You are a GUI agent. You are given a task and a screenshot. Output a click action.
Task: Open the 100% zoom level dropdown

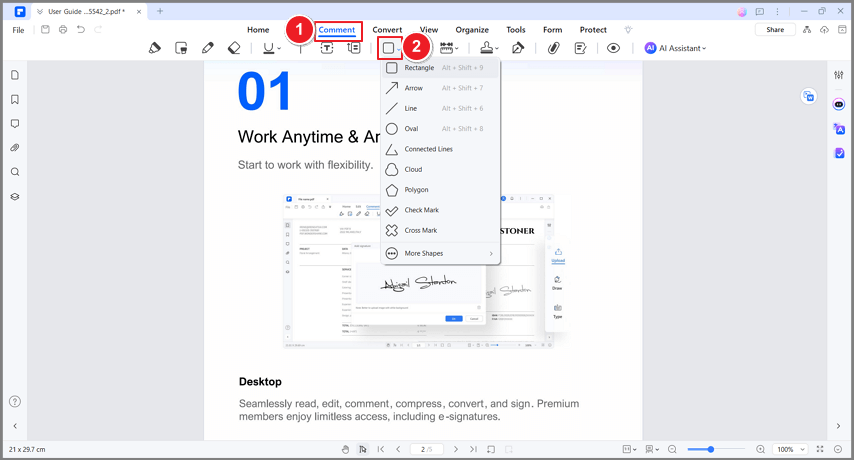(x=790, y=450)
